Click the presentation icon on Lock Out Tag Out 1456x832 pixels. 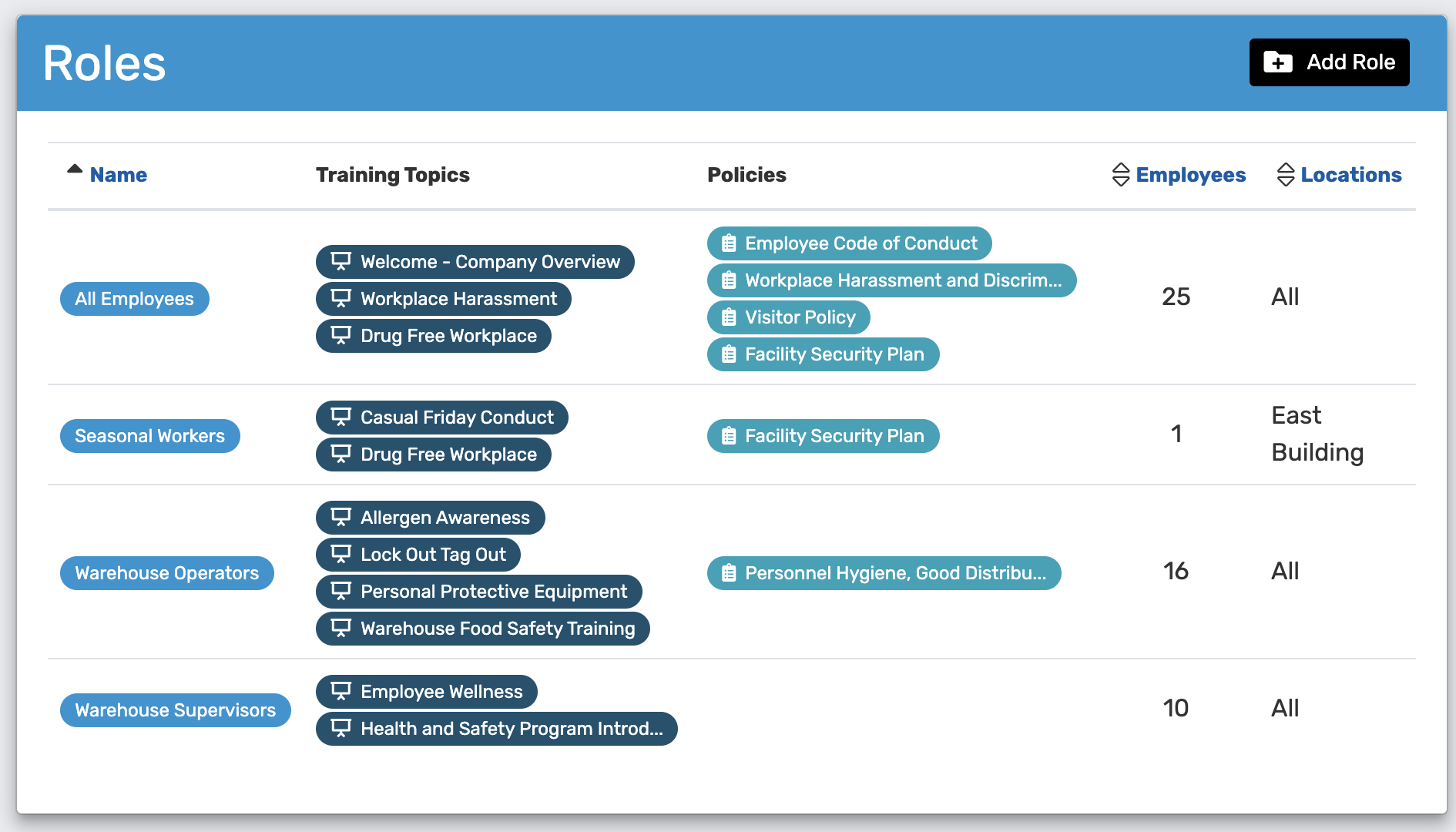341,554
